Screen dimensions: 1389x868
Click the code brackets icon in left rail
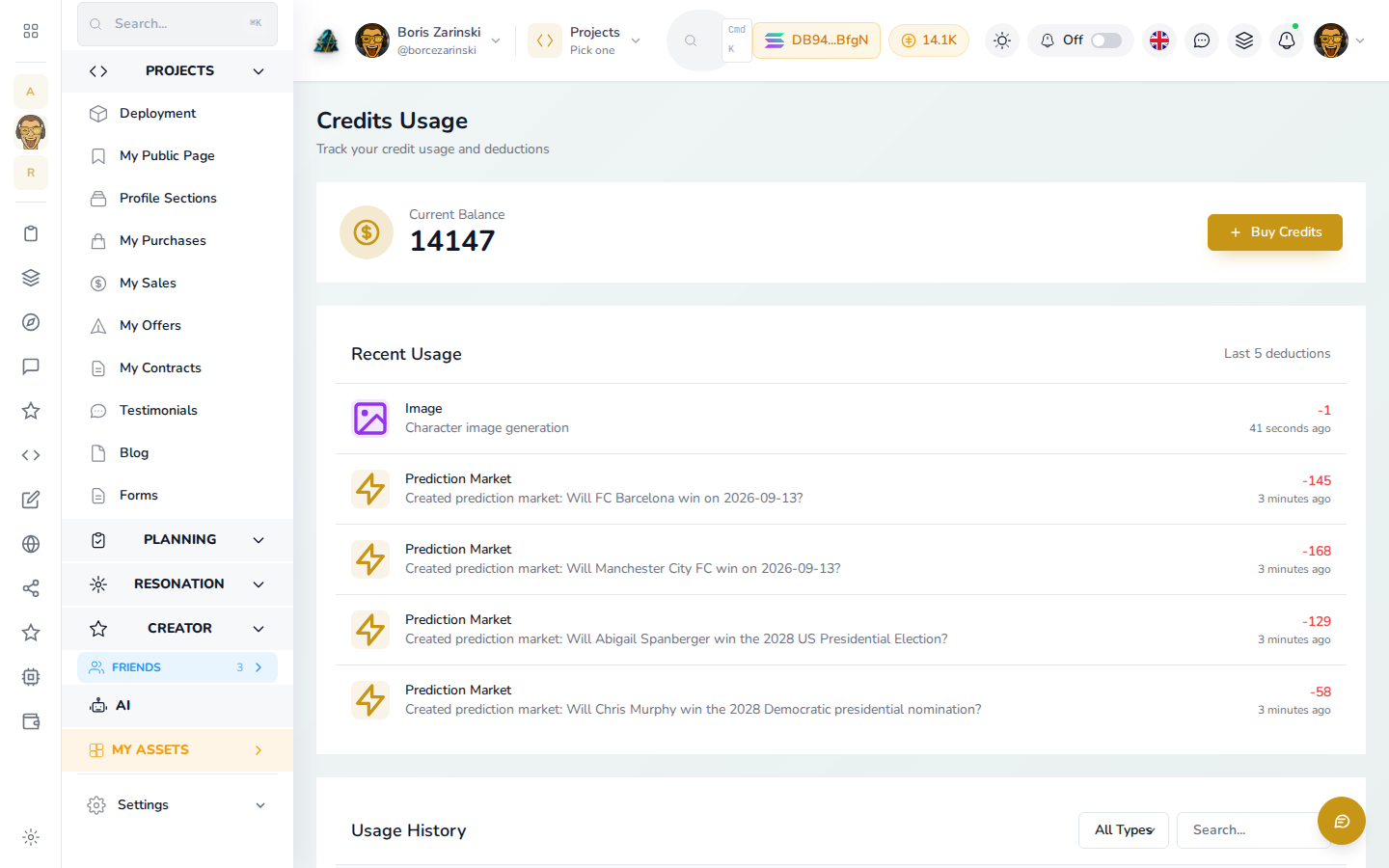(31, 455)
